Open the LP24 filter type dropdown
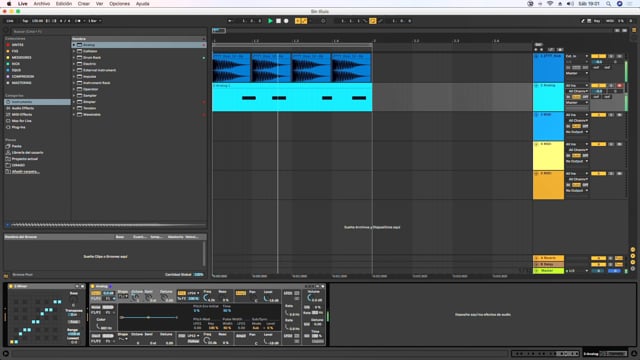This screenshot has width=640, height=360. pos(193,293)
